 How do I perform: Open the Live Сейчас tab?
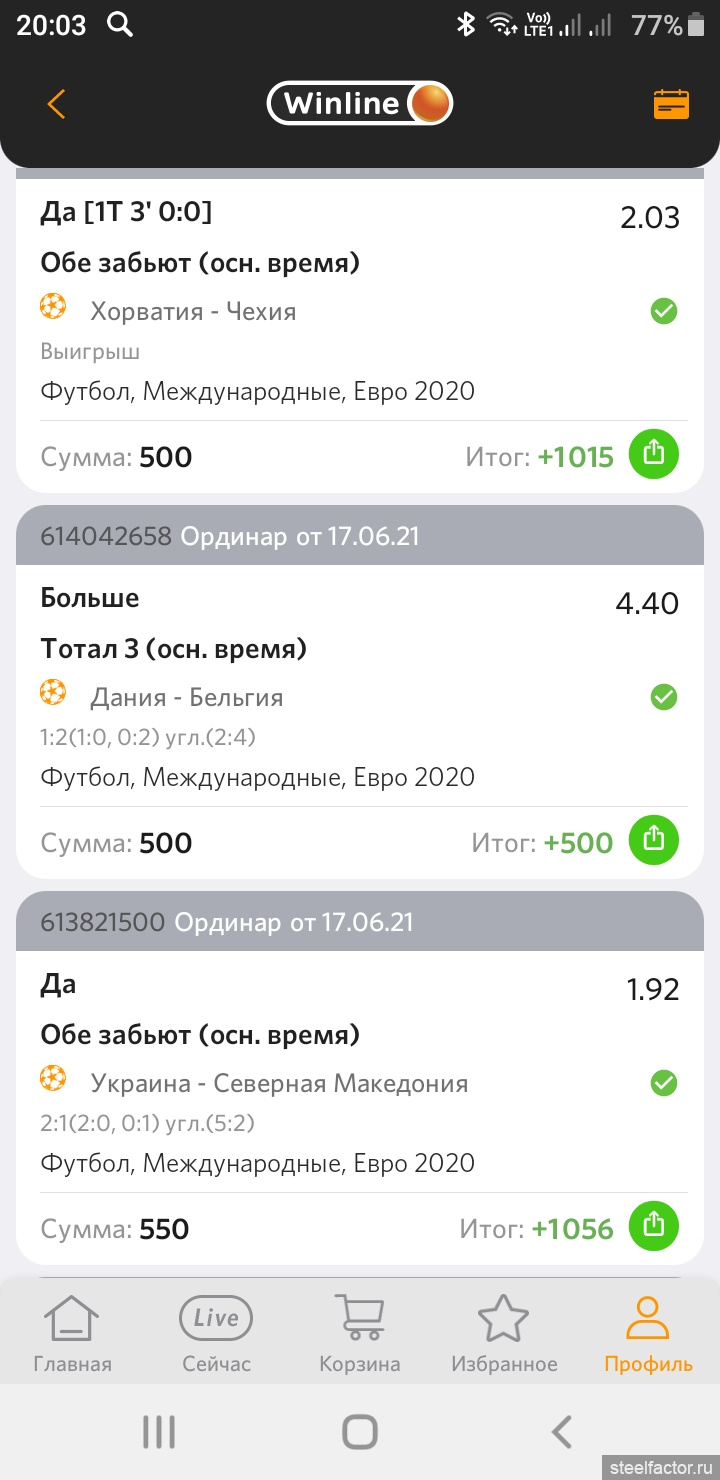216,1334
